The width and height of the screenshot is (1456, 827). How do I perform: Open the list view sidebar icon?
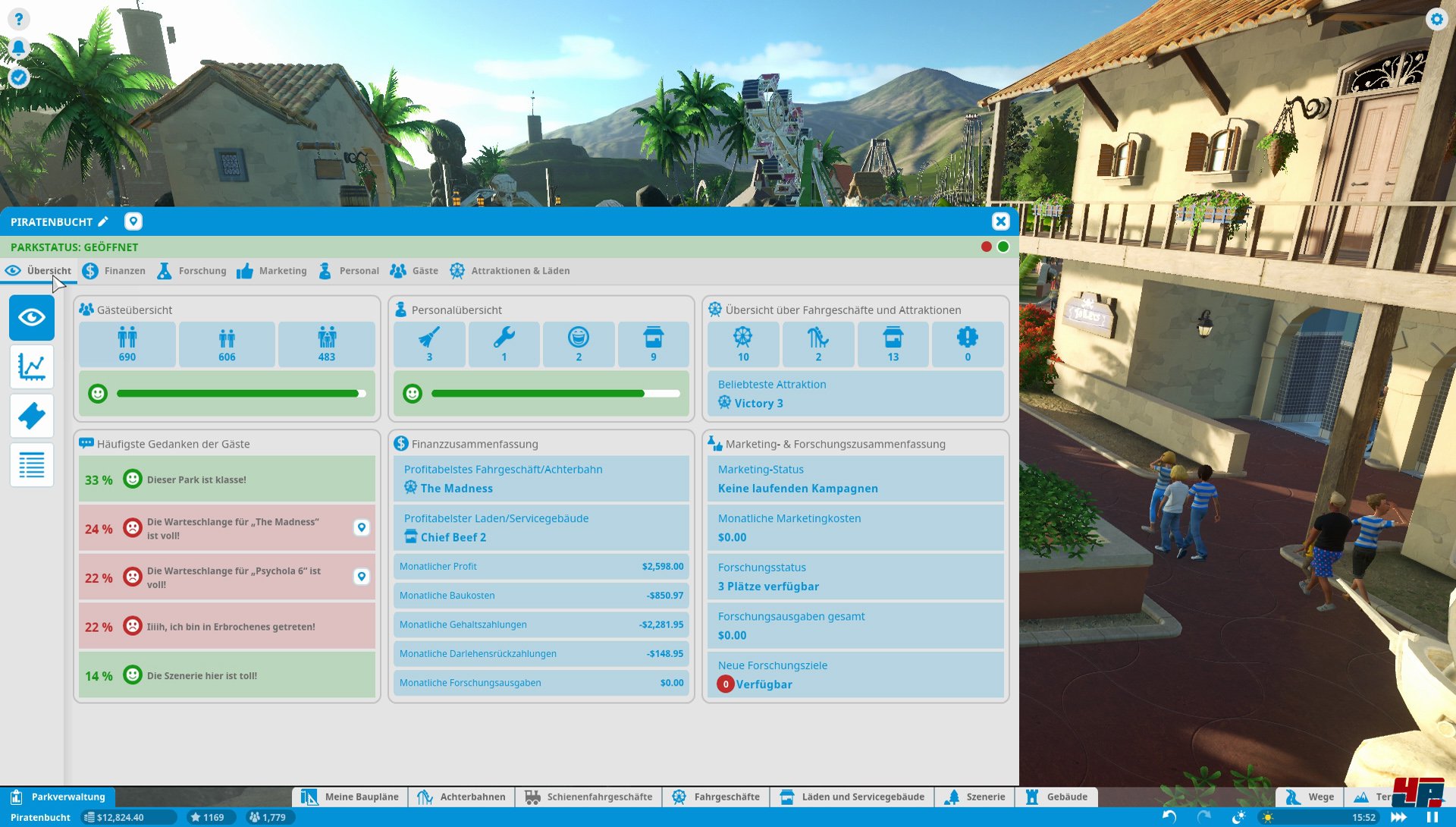pyautogui.click(x=32, y=465)
